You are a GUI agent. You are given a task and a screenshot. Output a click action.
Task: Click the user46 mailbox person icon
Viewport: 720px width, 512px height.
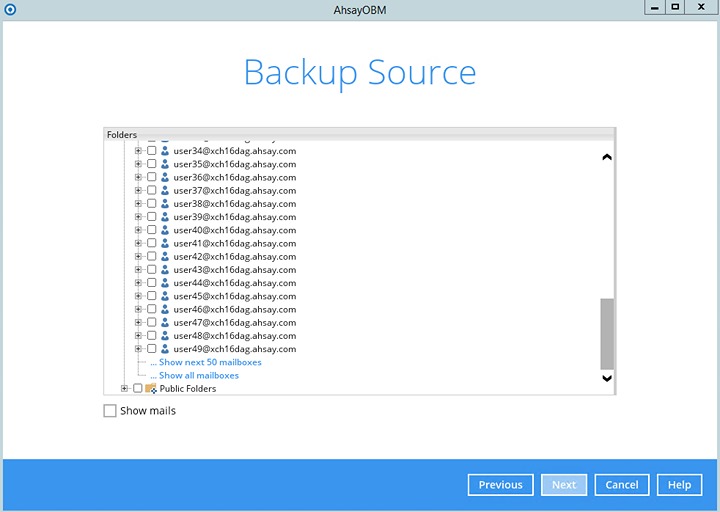[x=165, y=310]
